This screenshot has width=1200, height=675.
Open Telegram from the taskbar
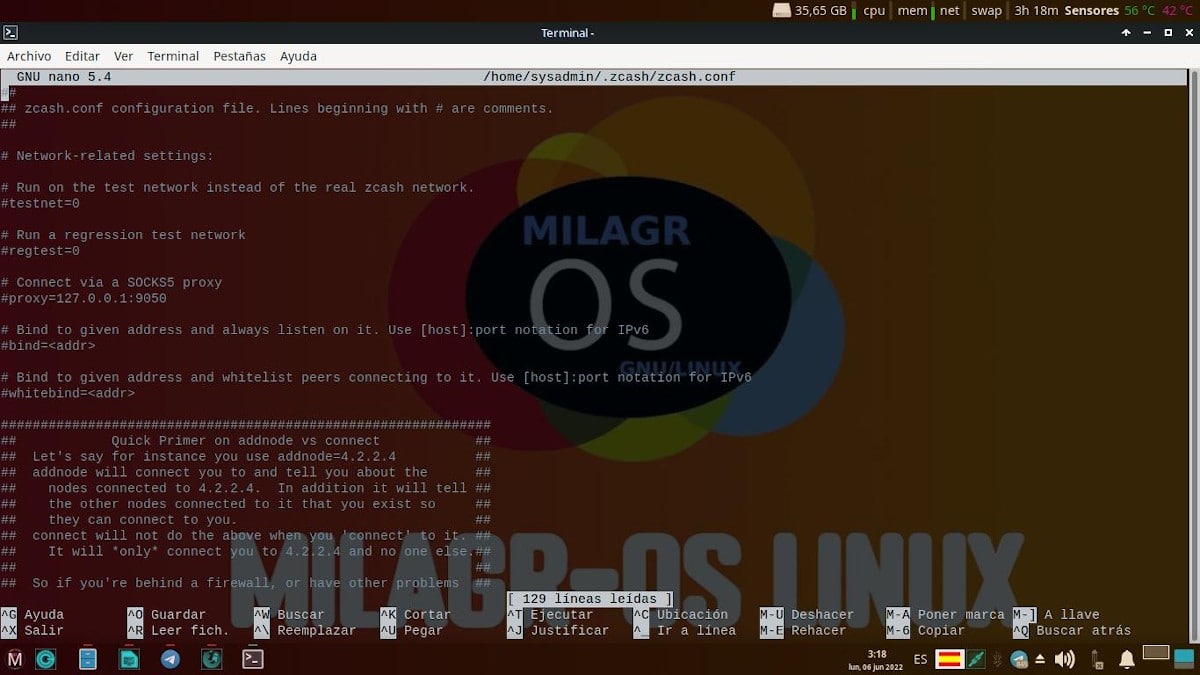170,659
